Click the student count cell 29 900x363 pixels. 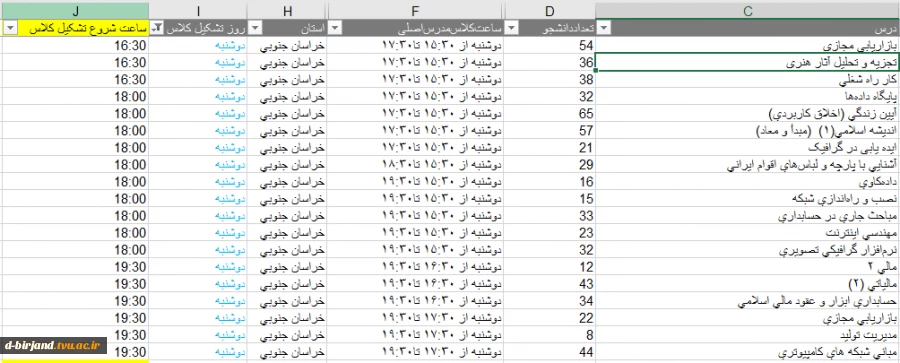point(550,165)
